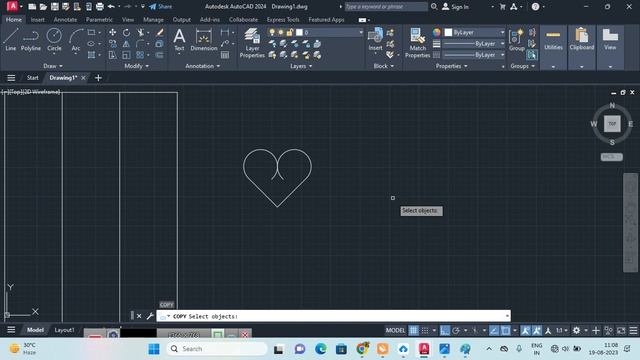This screenshot has height=360, width=640.
Task: Toggle polar tracking in status bar
Action: click(x=456, y=330)
